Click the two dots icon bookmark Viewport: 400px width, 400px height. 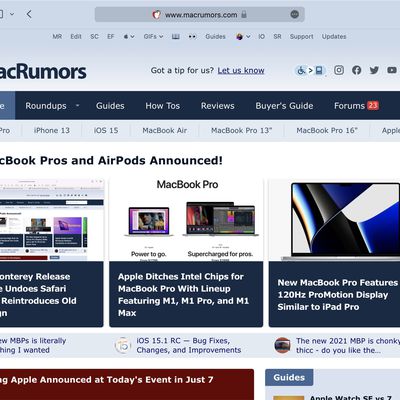[192, 37]
